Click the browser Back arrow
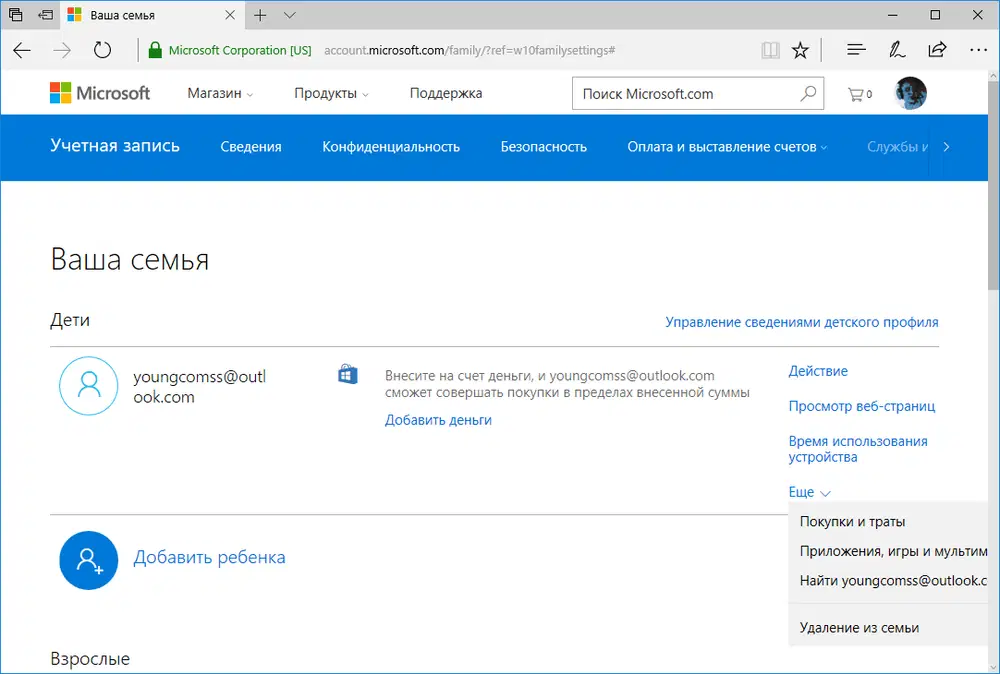 22,50
